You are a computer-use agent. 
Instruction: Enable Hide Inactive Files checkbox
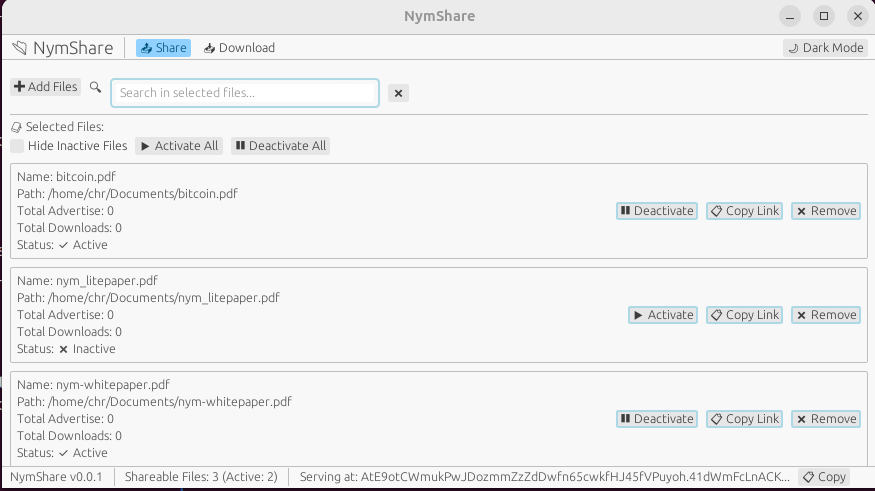coord(18,146)
